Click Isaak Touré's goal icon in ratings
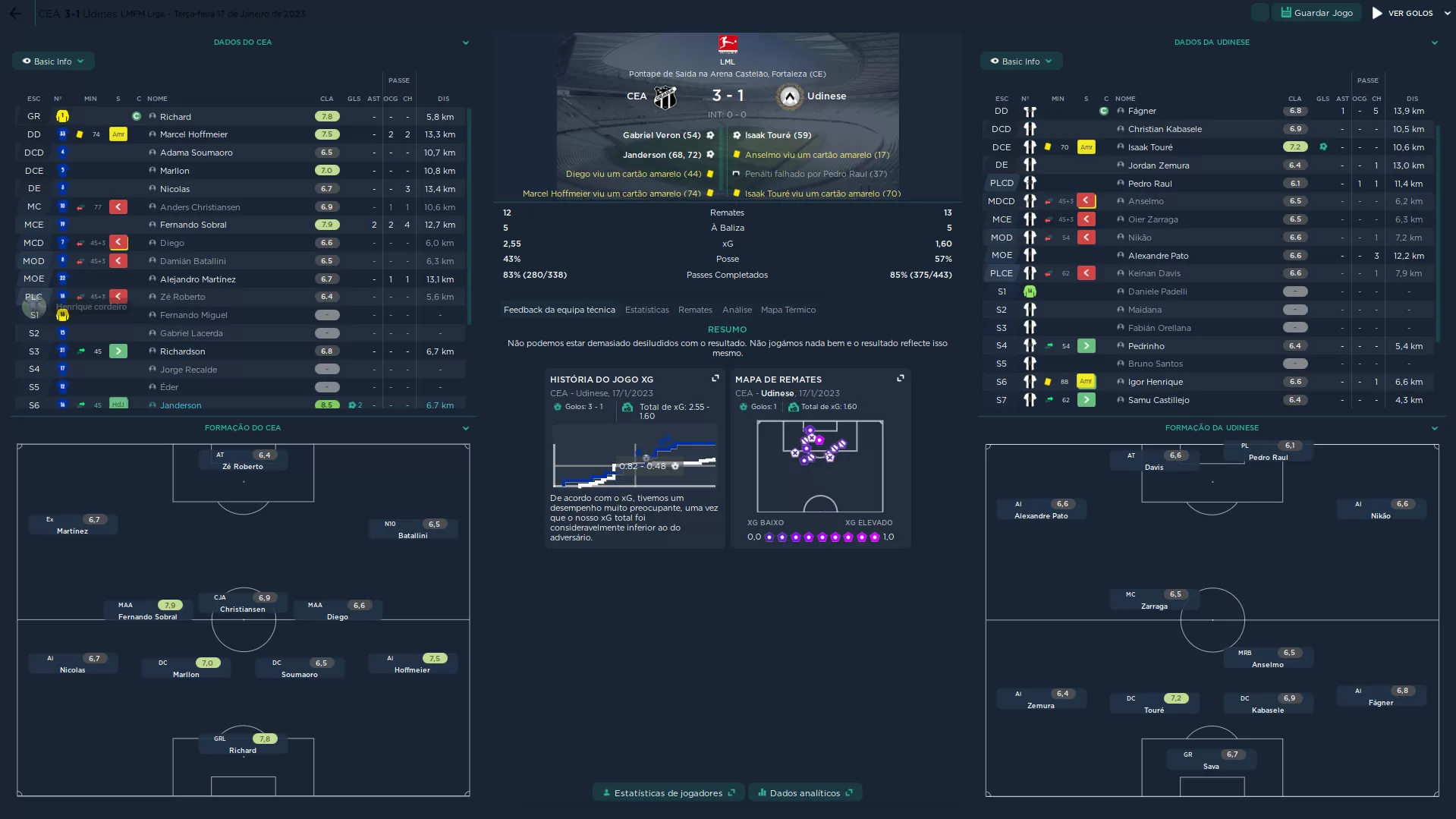The width and height of the screenshot is (1456, 819). click(x=1323, y=147)
